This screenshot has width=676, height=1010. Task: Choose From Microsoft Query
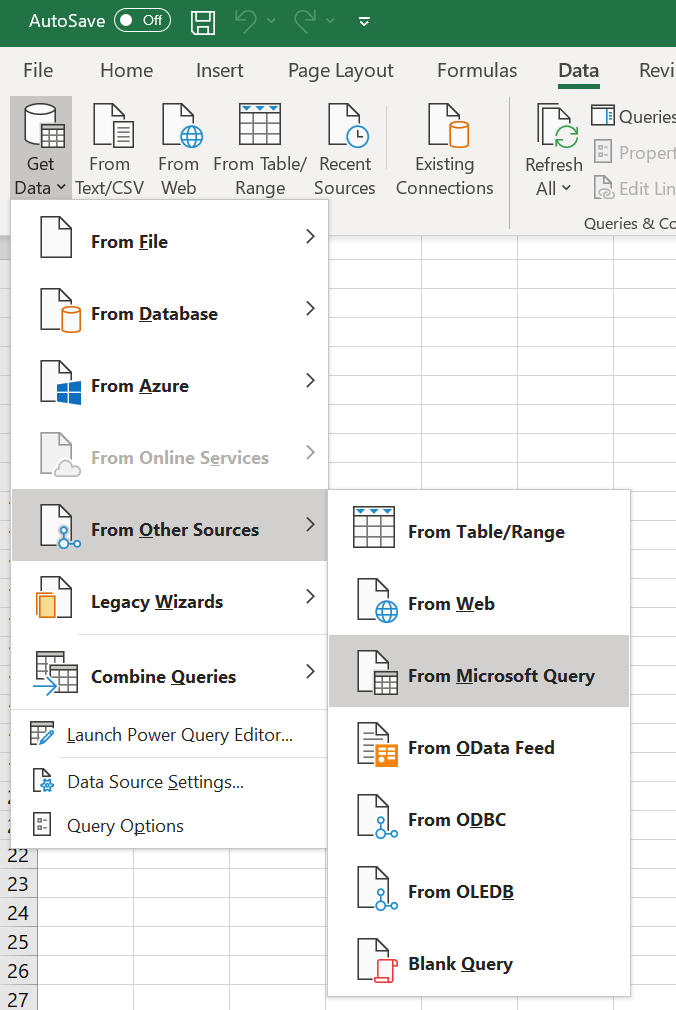click(479, 671)
